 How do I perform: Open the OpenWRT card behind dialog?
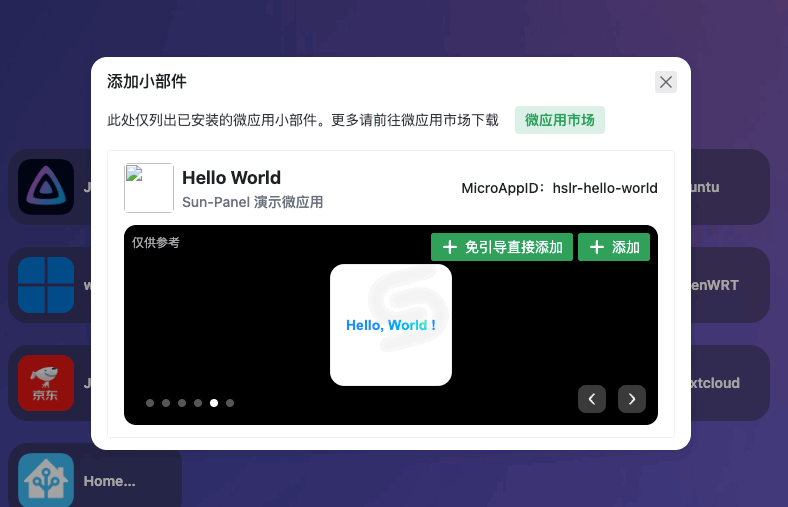coord(730,285)
